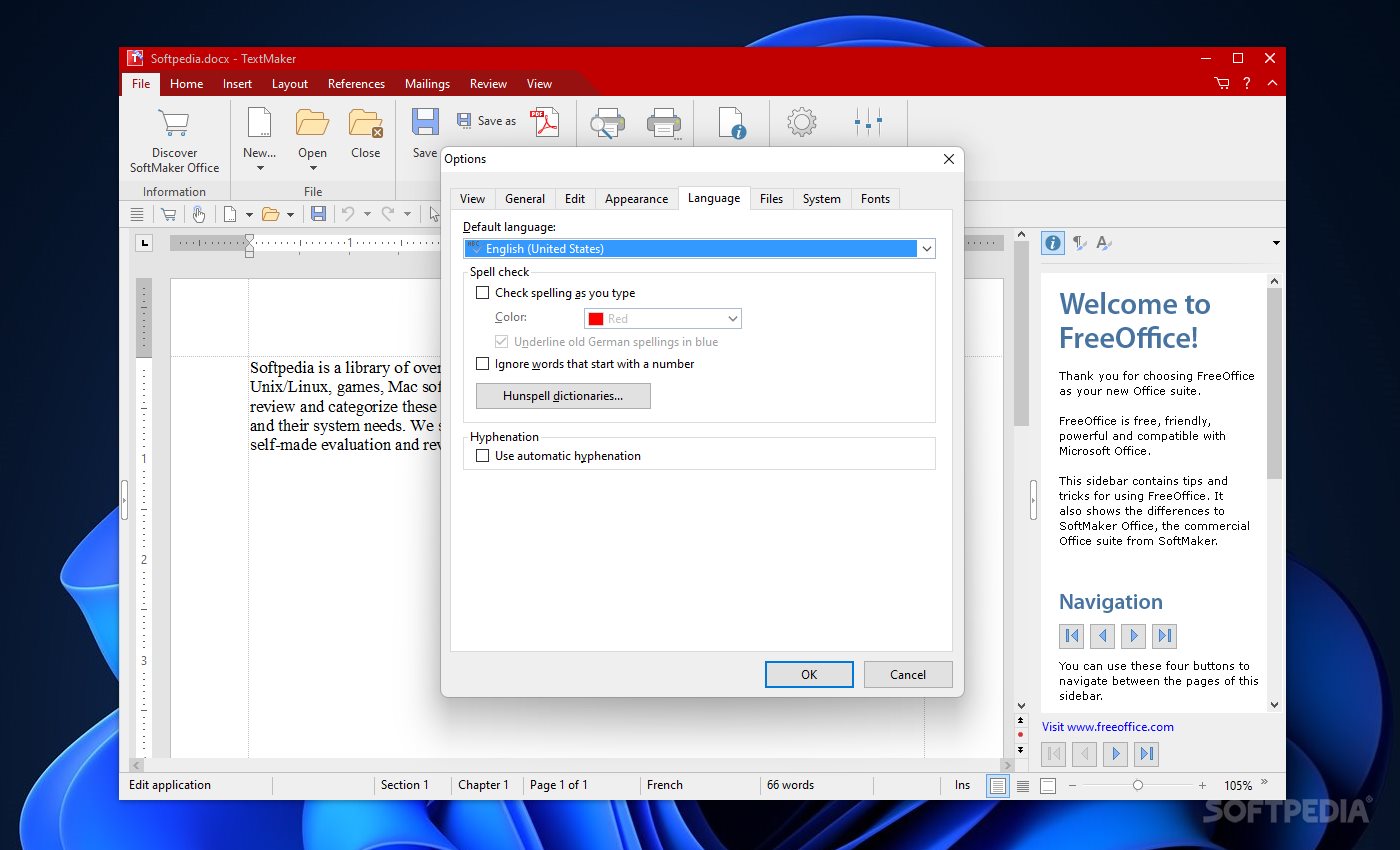Screen dimensions: 1400x850
Task: Click small open folder icon in quick toolbar
Action: tap(270, 214)
